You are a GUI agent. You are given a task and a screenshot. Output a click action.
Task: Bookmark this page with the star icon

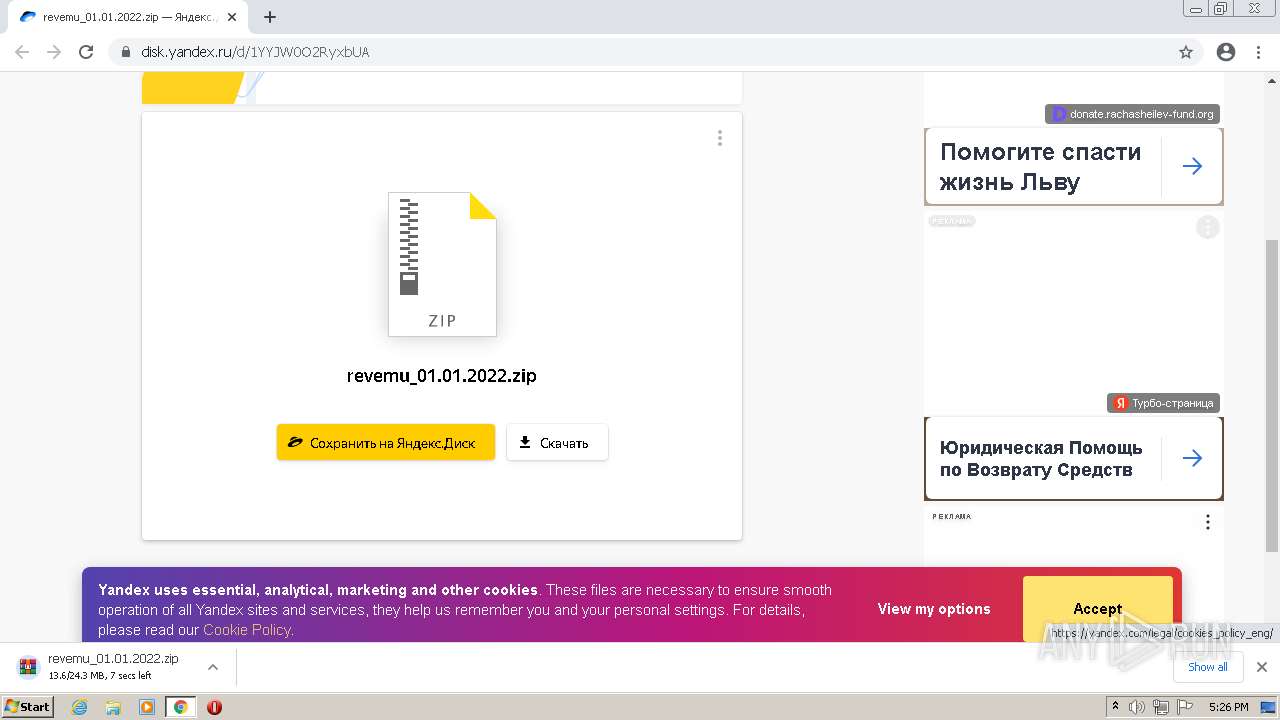tap(1186, 52)
